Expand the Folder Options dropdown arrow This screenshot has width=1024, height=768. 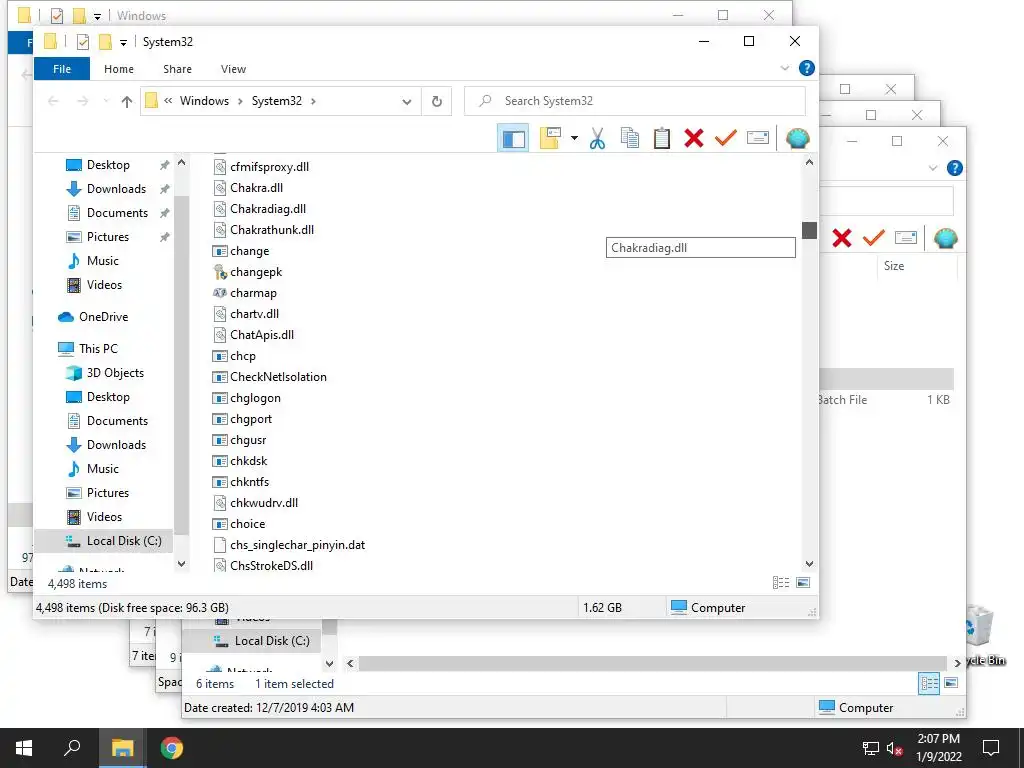[574, 138]
